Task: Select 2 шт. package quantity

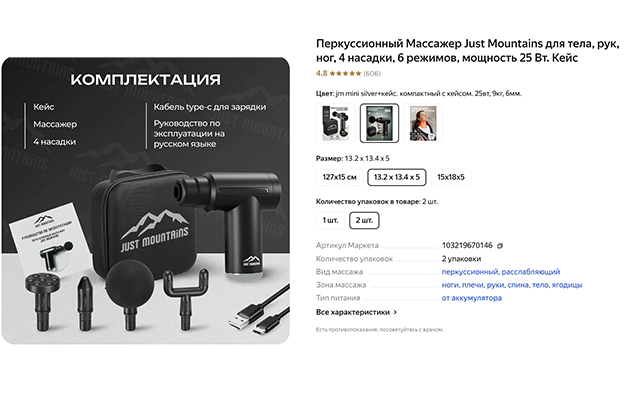Action: (364, 220)
